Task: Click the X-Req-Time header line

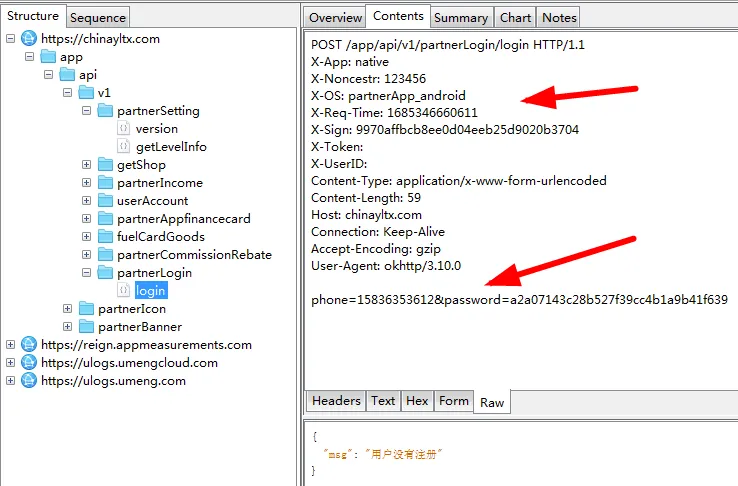Action: coord(394,112)
